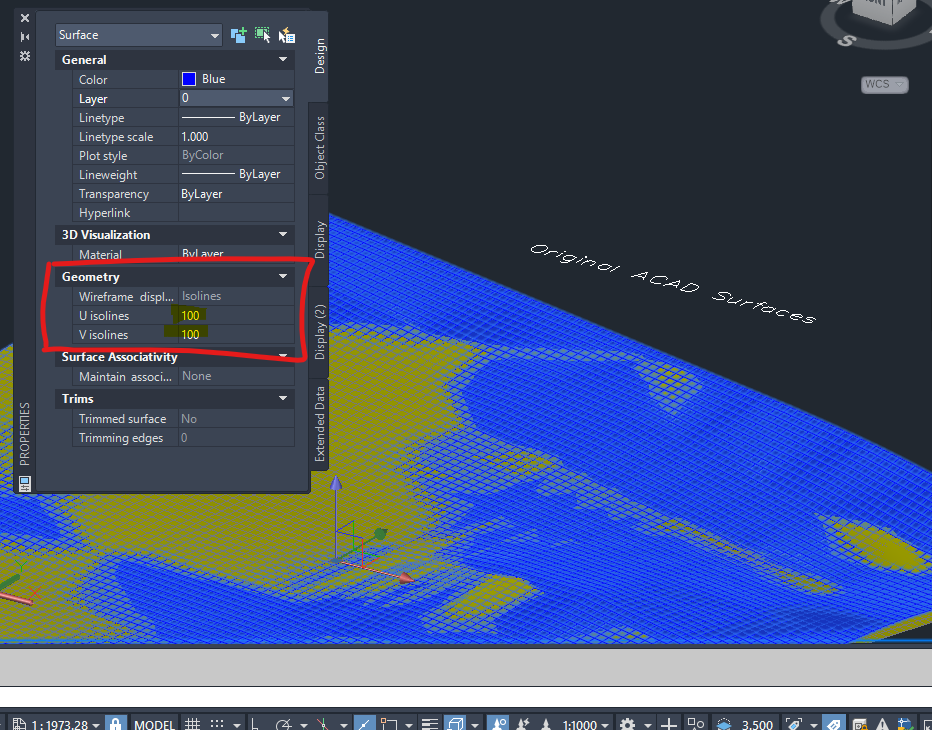932x730 pixels.
Task: Toggle auto-scale annotation icon
Action: [x=522, y=723]
